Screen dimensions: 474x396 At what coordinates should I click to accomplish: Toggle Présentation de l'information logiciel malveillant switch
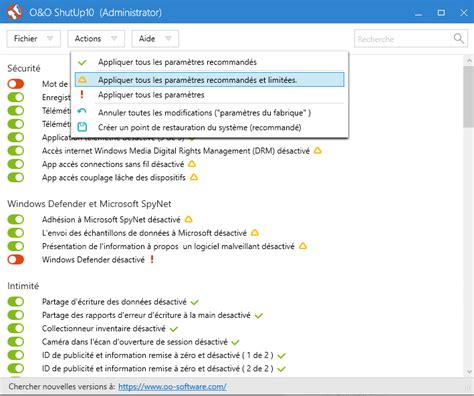click(x=16, y=246)
